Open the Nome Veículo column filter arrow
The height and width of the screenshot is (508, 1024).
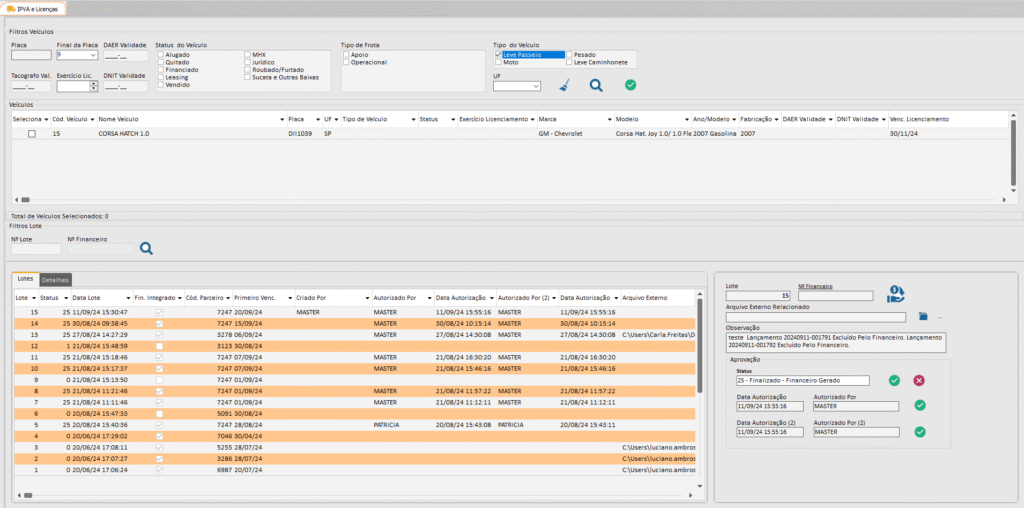[281, 119]
